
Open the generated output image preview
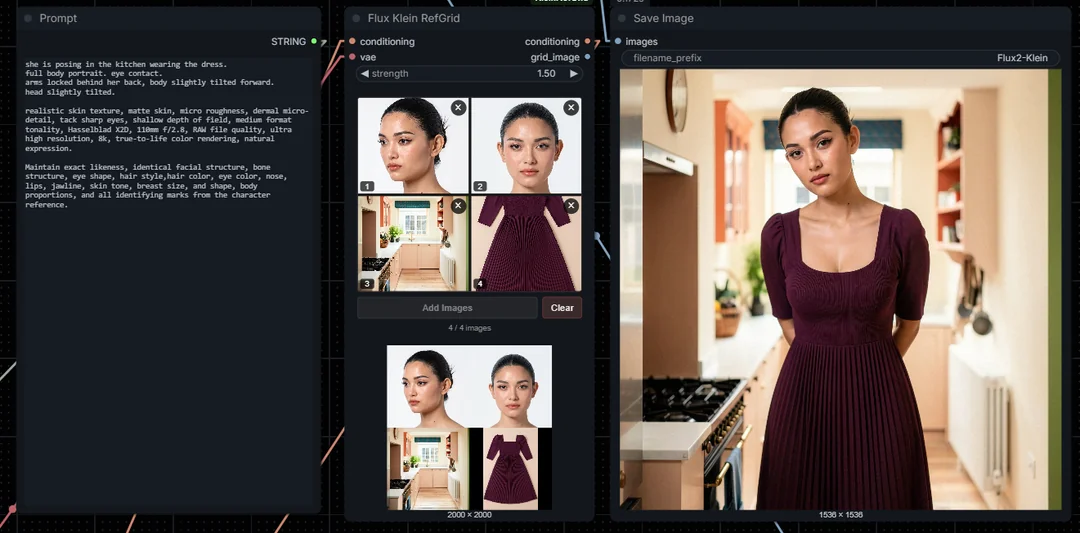[840, 289]
